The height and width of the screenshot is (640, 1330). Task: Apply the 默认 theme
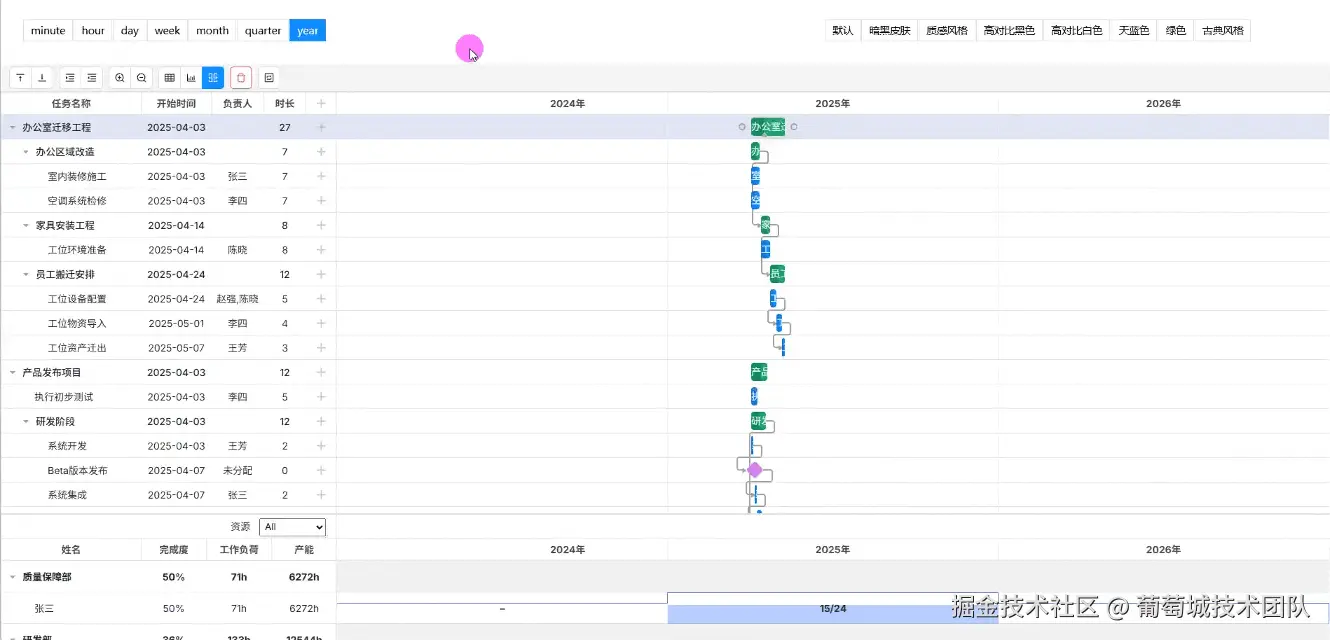843,30
